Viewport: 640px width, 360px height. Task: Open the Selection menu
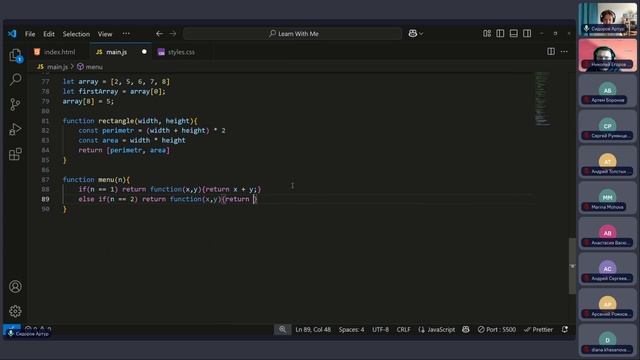pos(76,34)
